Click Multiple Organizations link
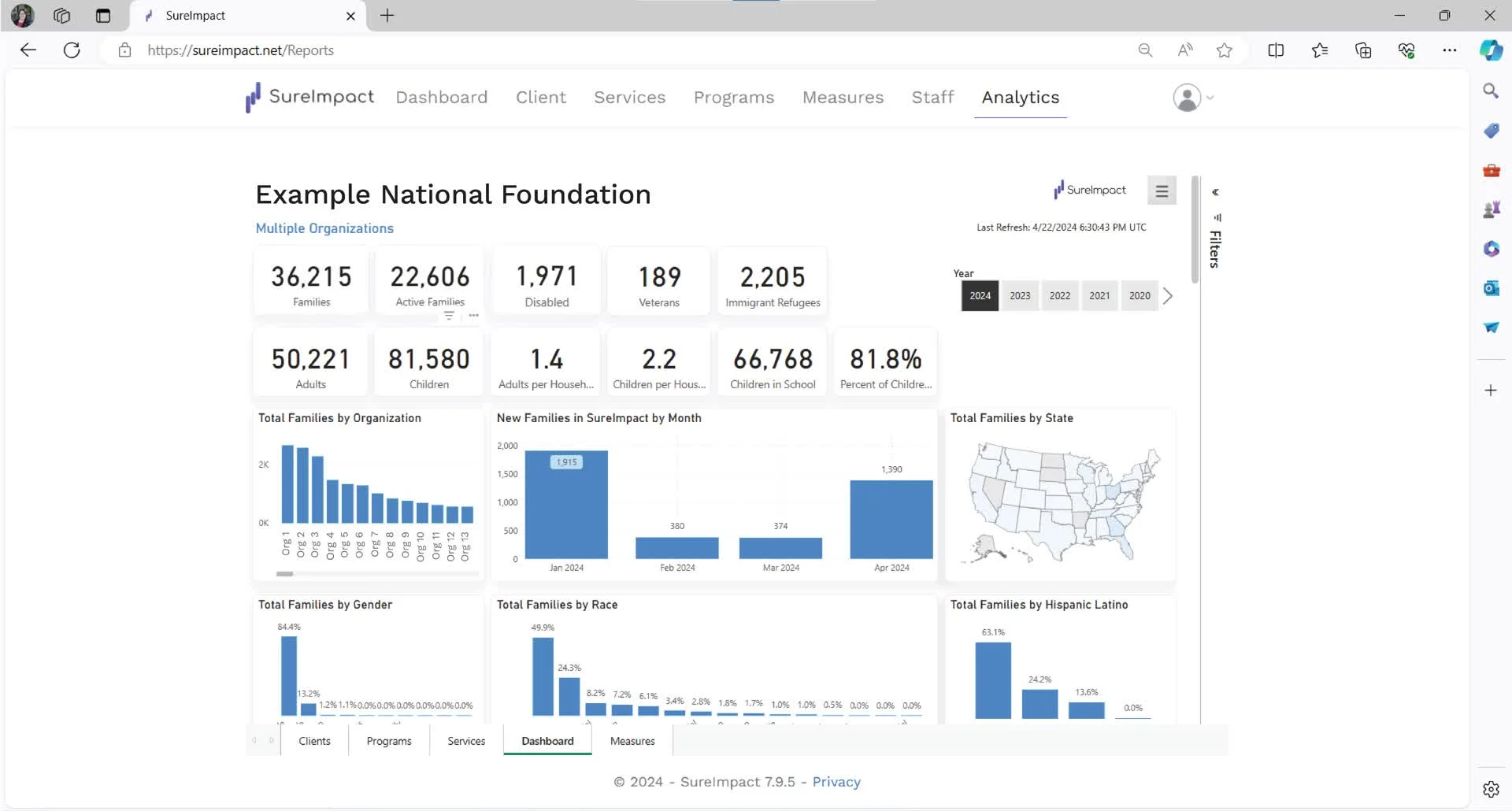This screenshot has width=1512, height=811. click(x=324, y=228)
